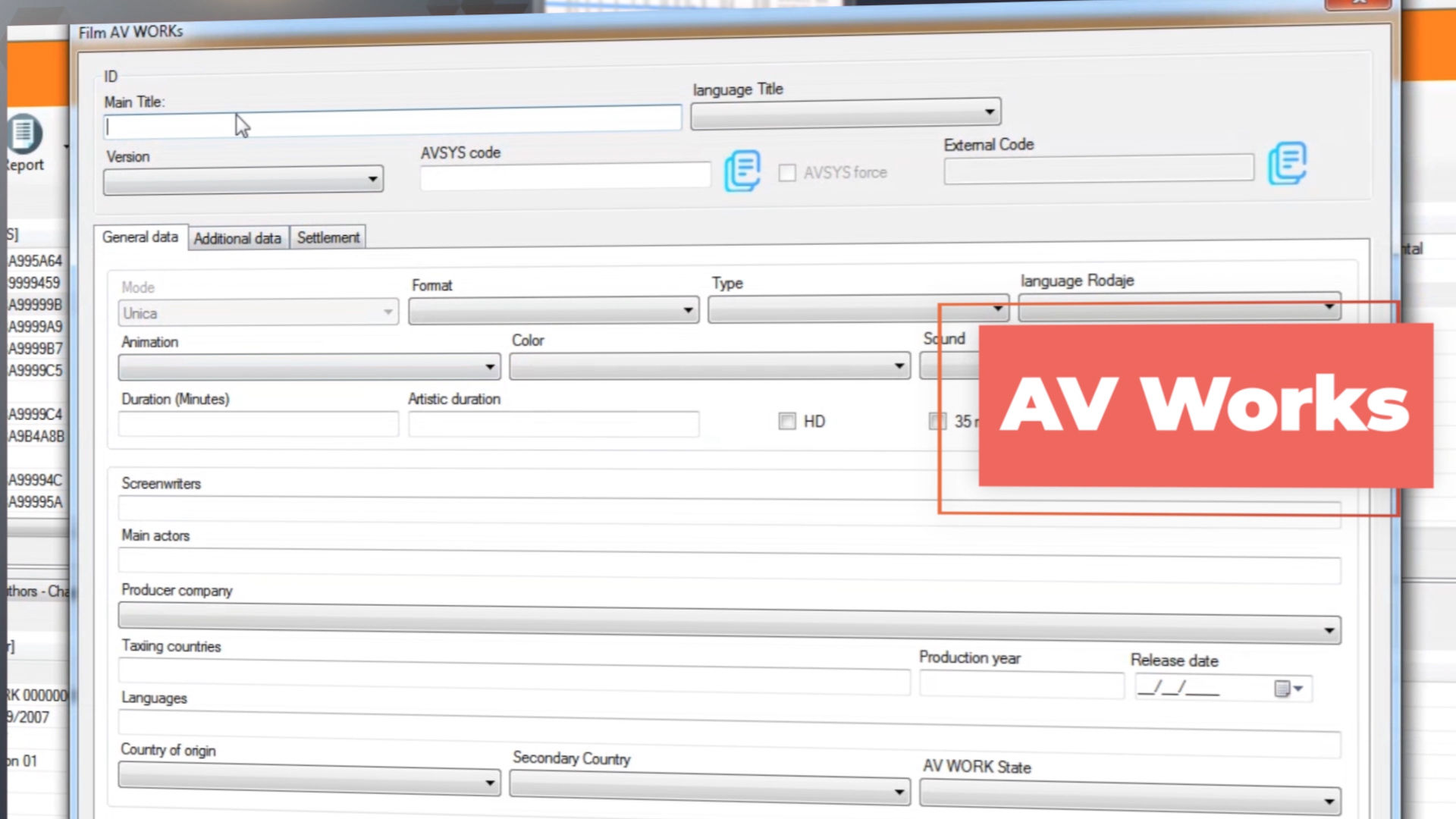Click the Languages field
This screenshot has width=1456, height=819.
(730, 733)
